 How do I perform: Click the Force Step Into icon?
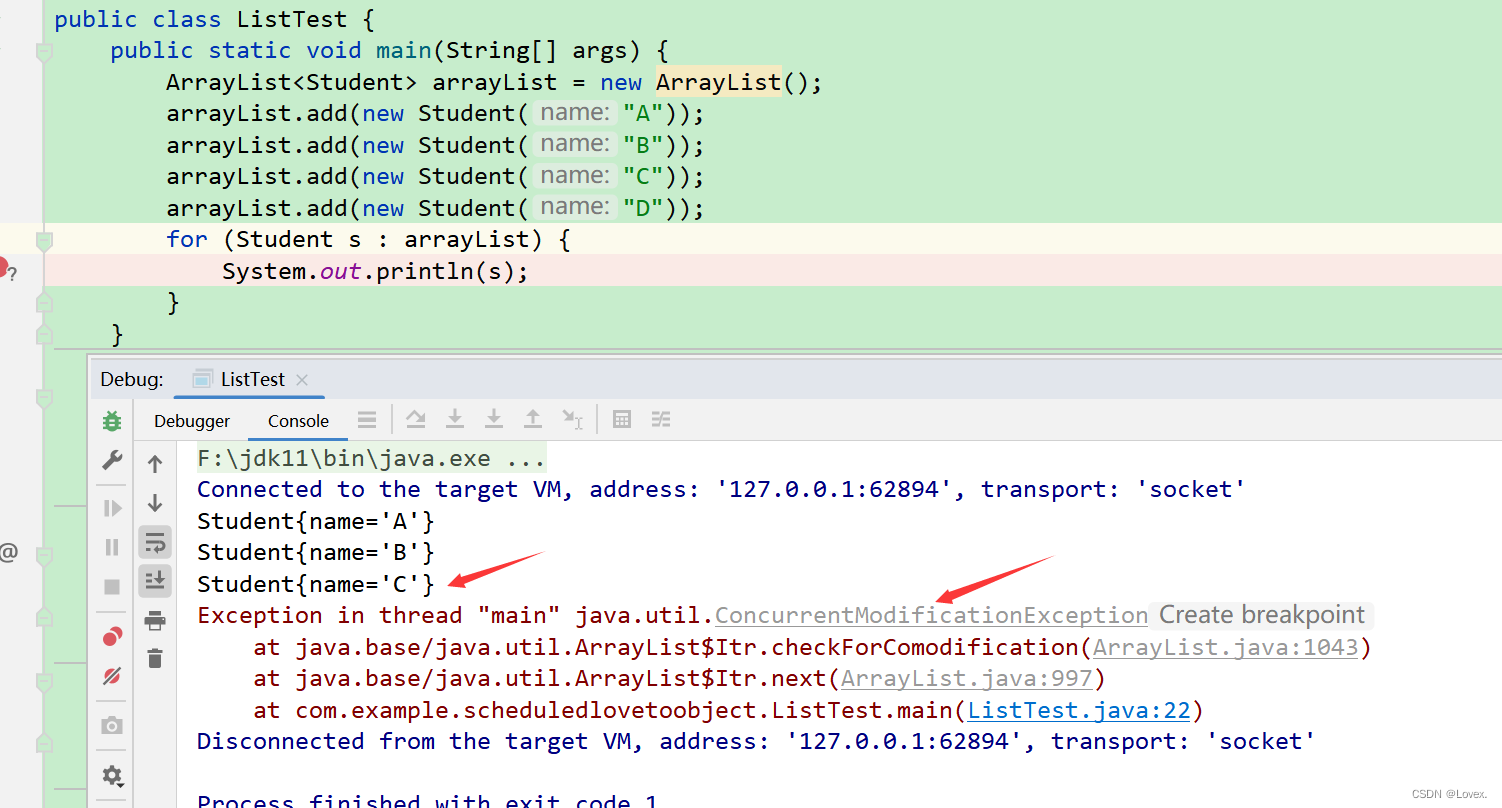pyautogui.click(x=494, y=420)
